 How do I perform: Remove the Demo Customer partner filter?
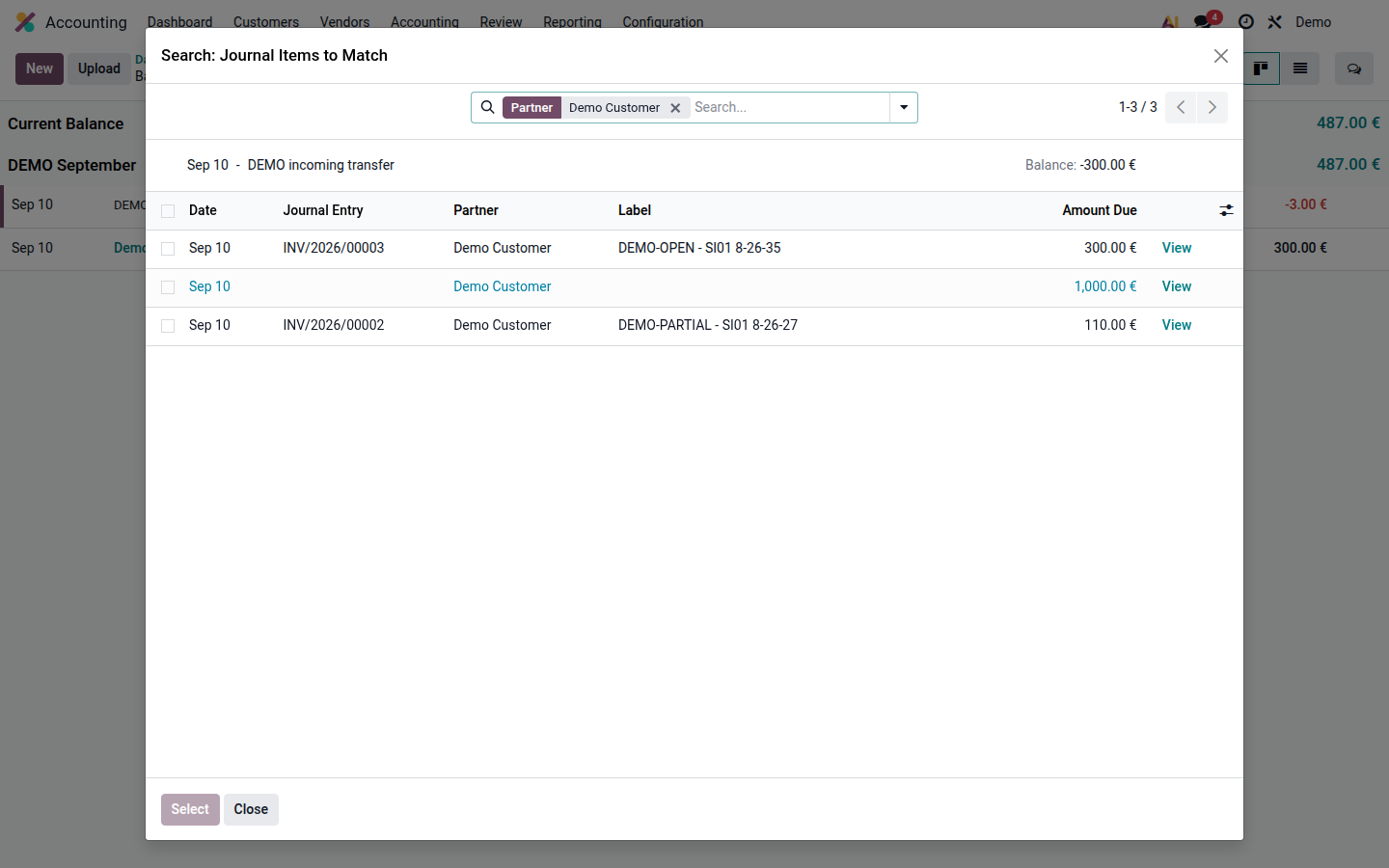click(675, 108)
